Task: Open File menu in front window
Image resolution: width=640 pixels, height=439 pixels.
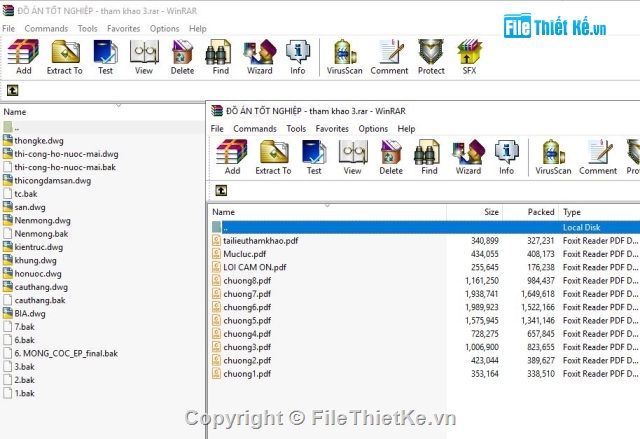Action: click(217, 129)
